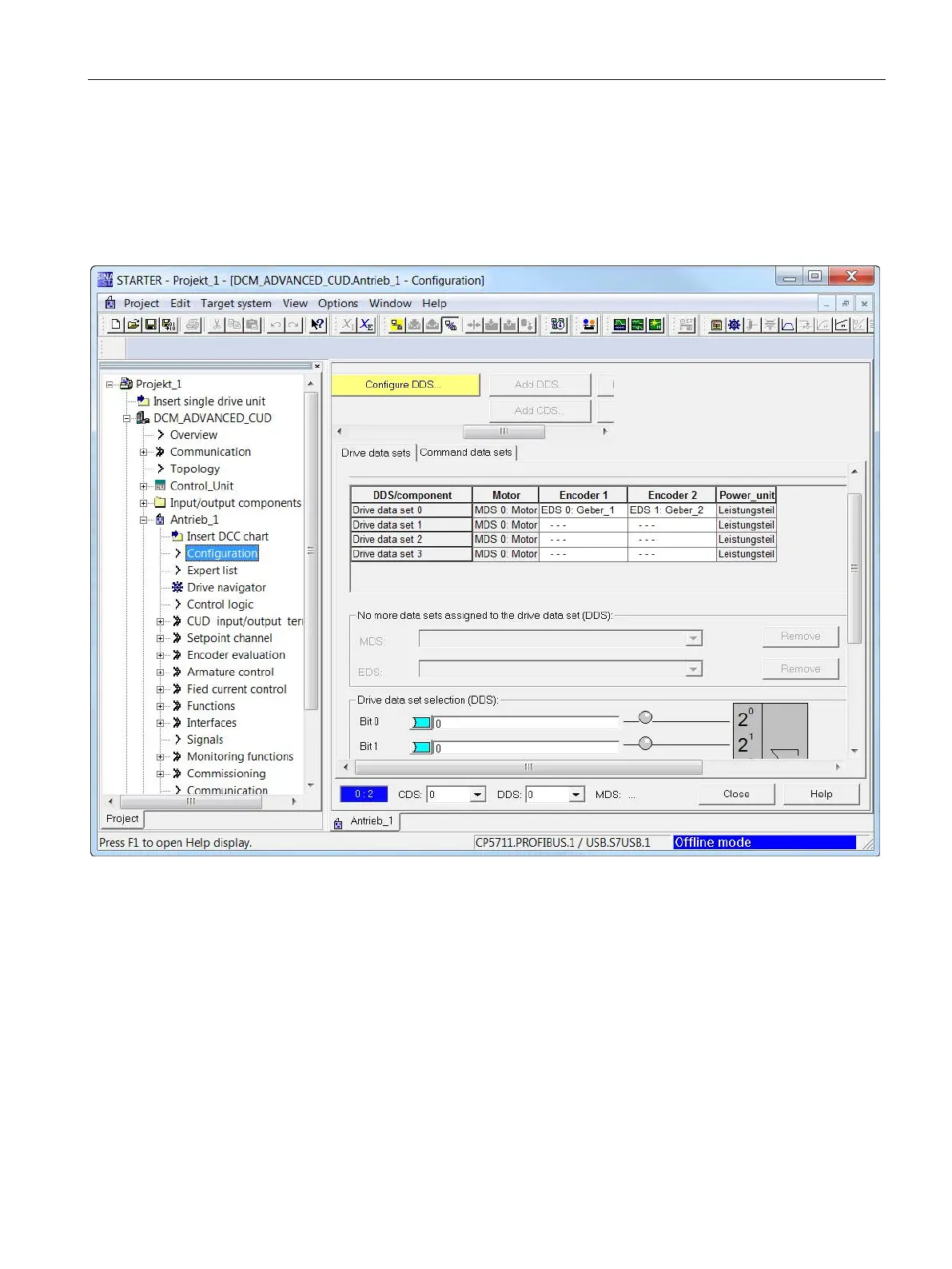Click the Drive navigator gear icon in tree
952x1269 pixels.
tap(177, 587)
